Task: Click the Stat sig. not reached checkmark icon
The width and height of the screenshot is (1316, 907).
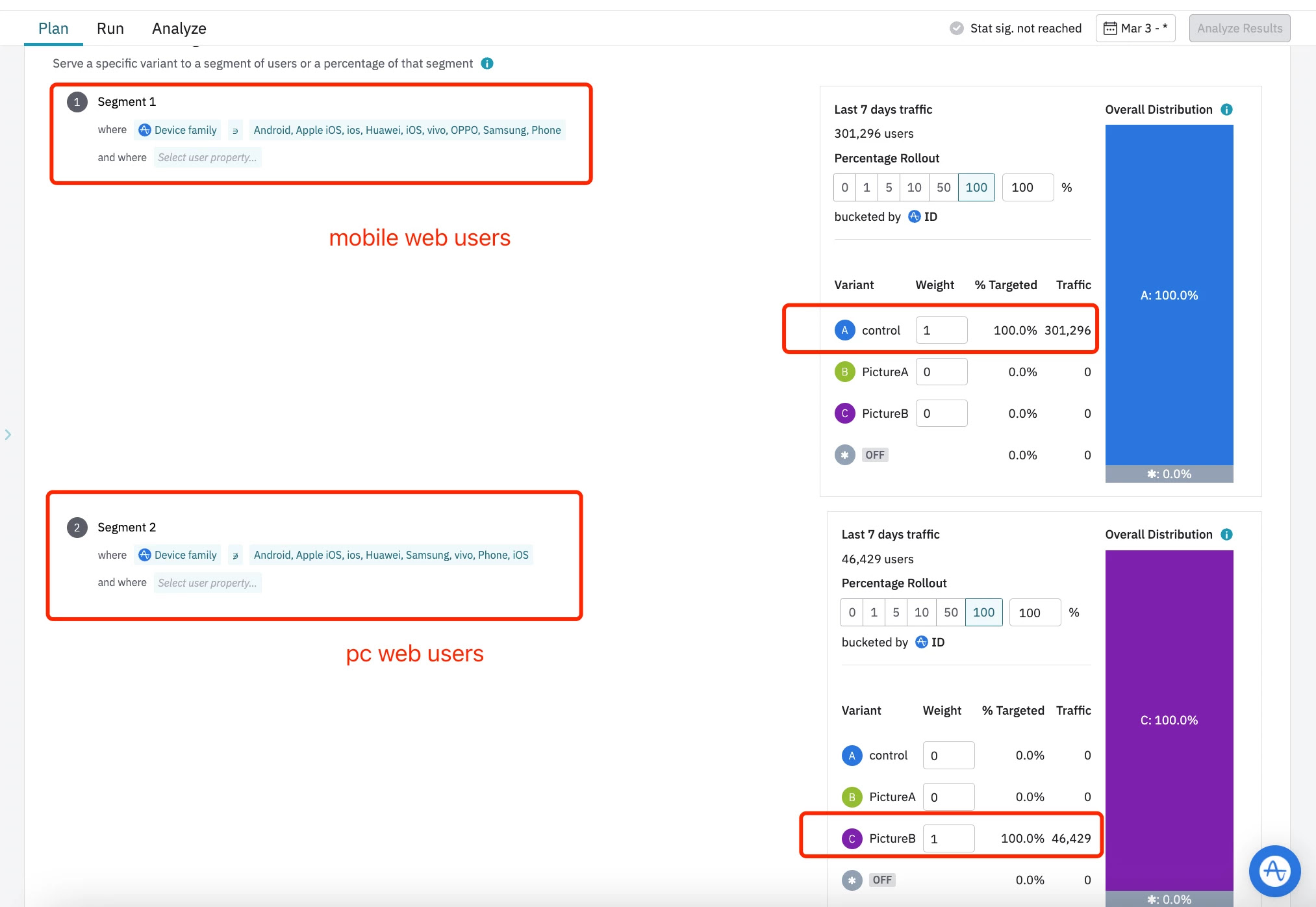Action: pos(956,29)
